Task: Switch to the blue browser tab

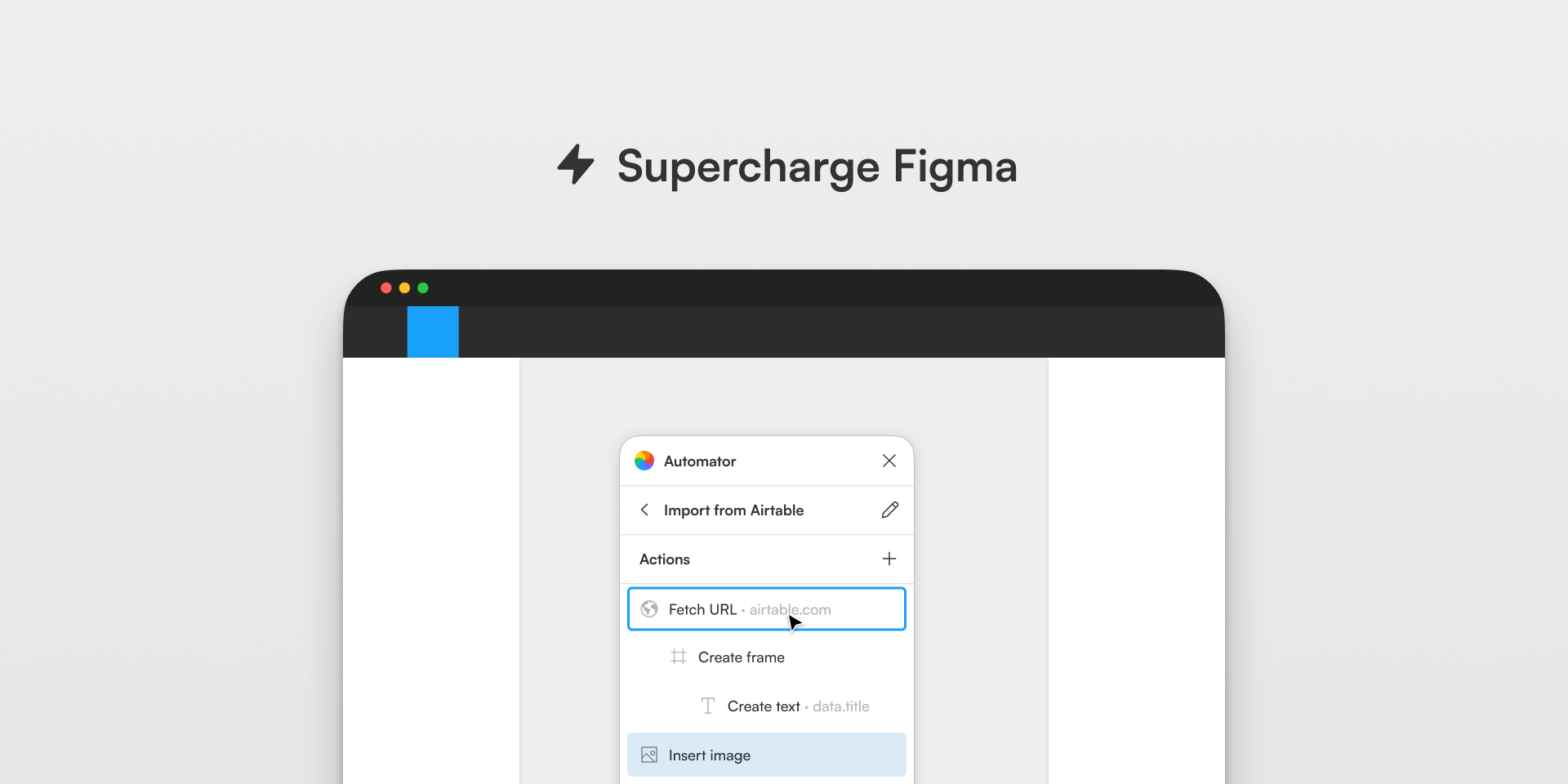Action: click(x=432, y=332)
